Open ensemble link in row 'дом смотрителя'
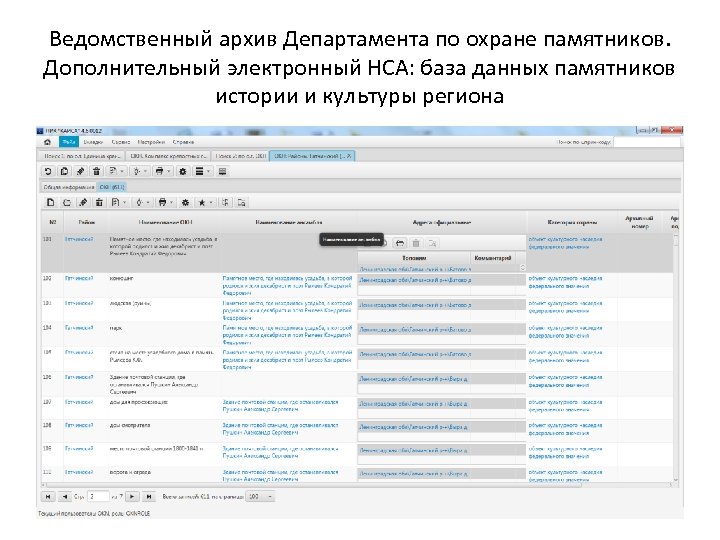Viewport: 720px width, 540px height. pyautogui.click(x=280, y=429)
